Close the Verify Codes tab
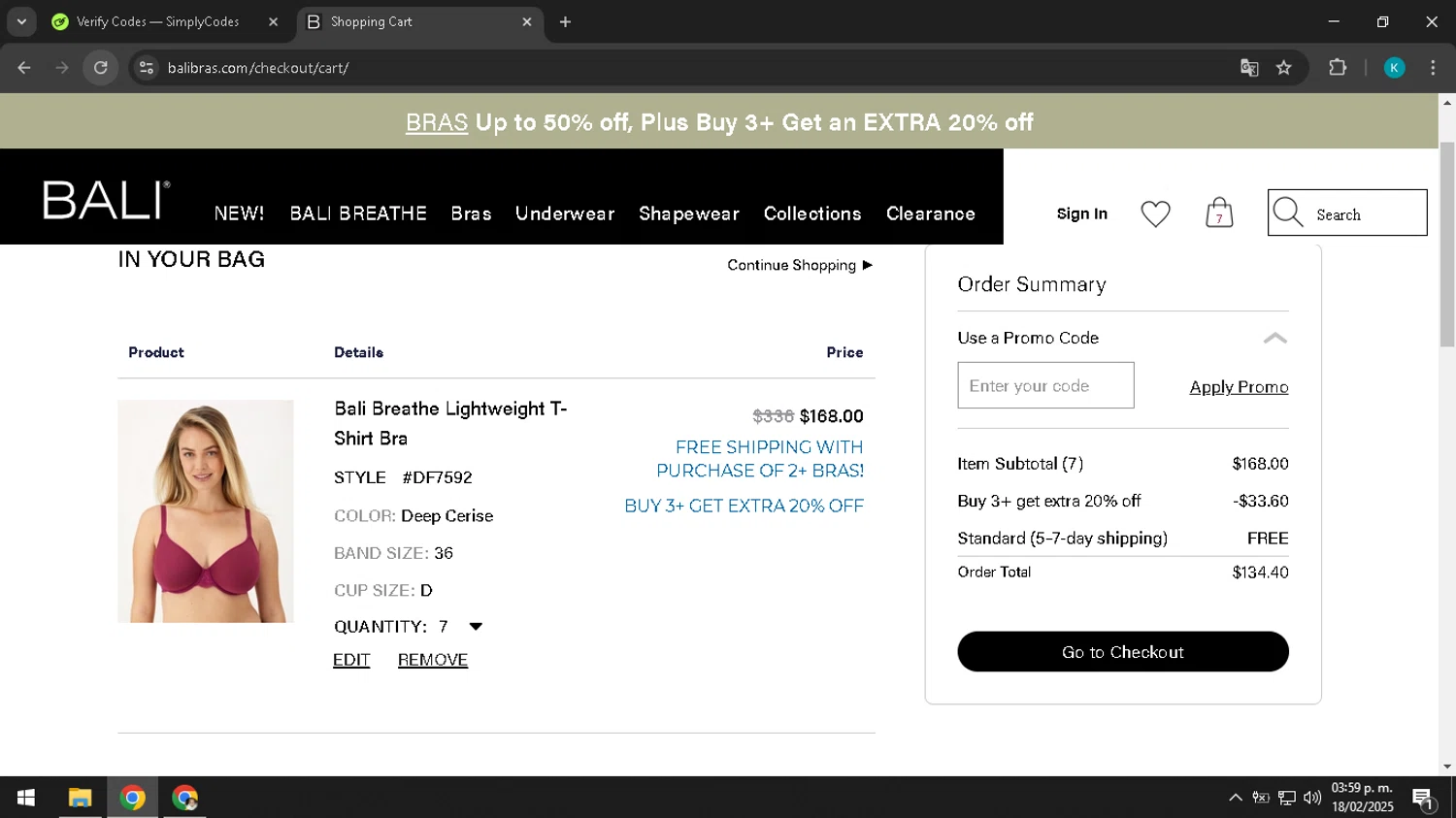This screenshot has width=1456, height=818. (273, 21)
